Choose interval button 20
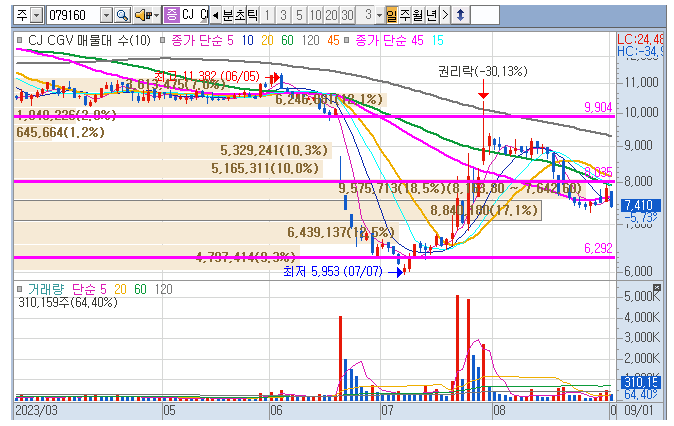This screenshot has width=674, height=426. 331,15
